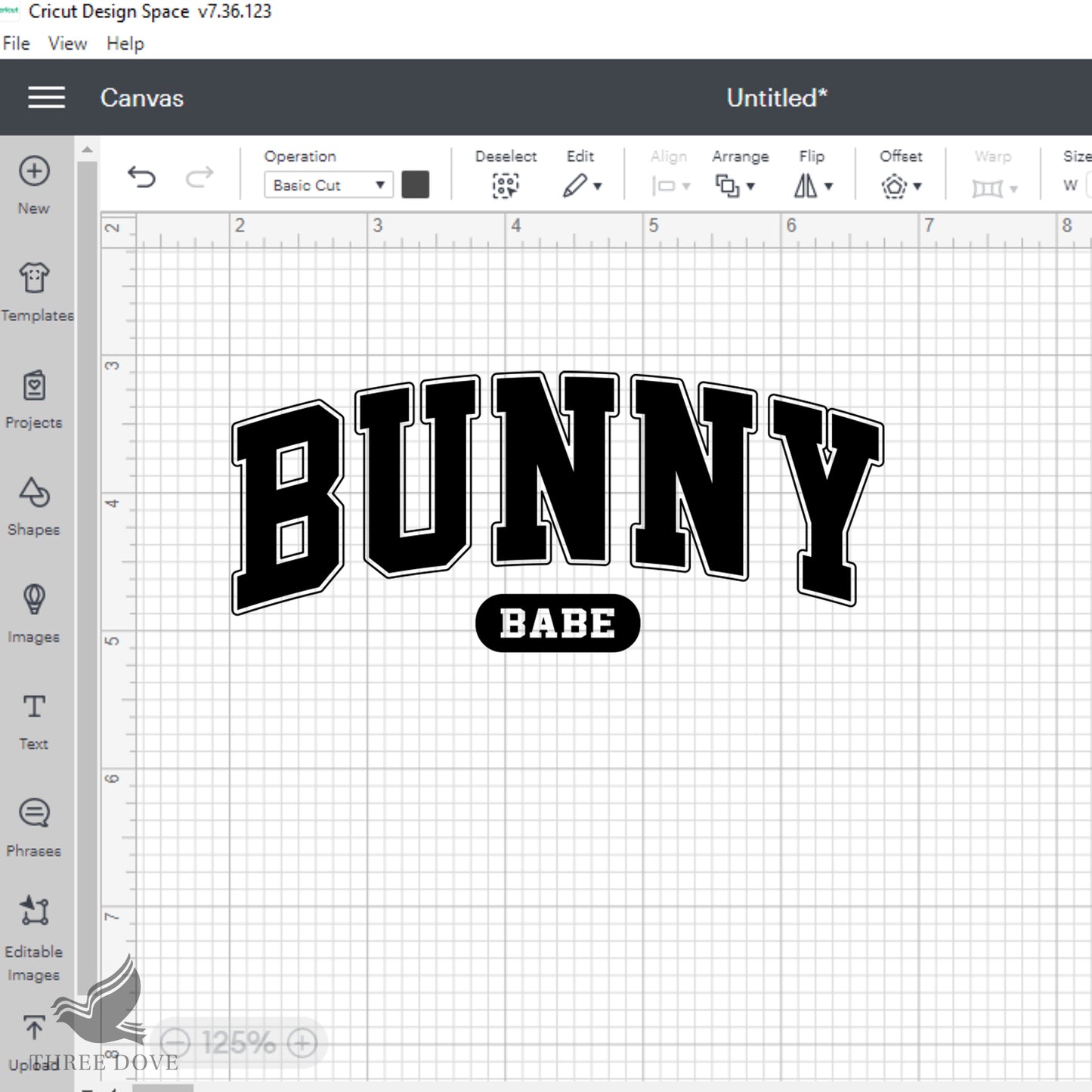Image resolution: width=1092 pixels, height=1092 pixels.
Task: Expand the Arrange dropdown arrow
Action: point(750,187)
